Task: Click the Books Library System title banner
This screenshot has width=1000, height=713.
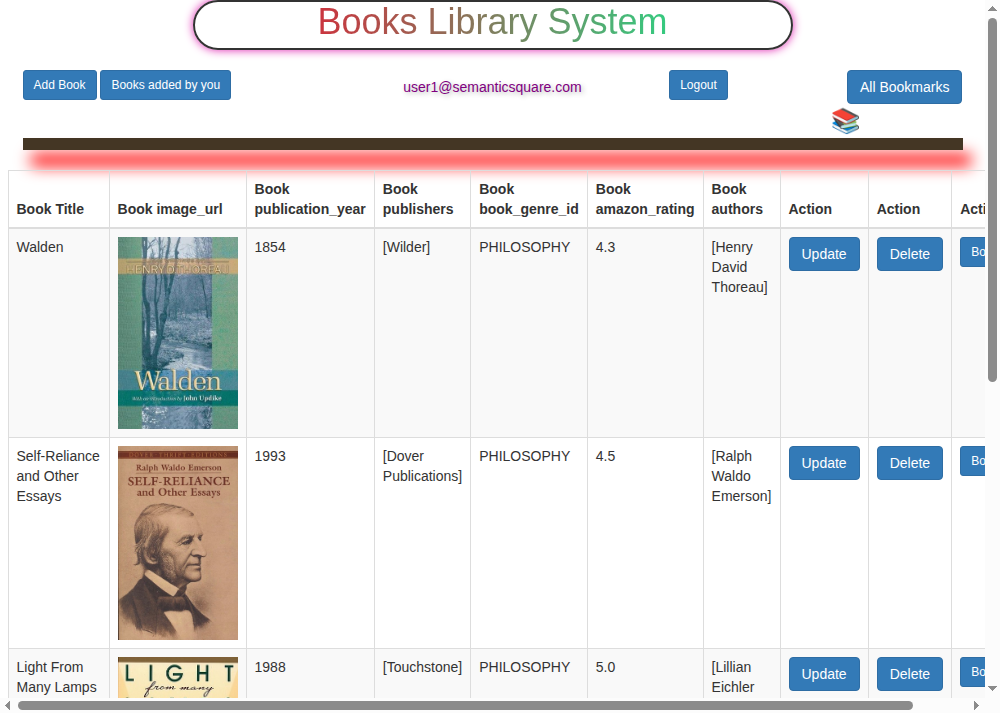Action: (492, 25)
